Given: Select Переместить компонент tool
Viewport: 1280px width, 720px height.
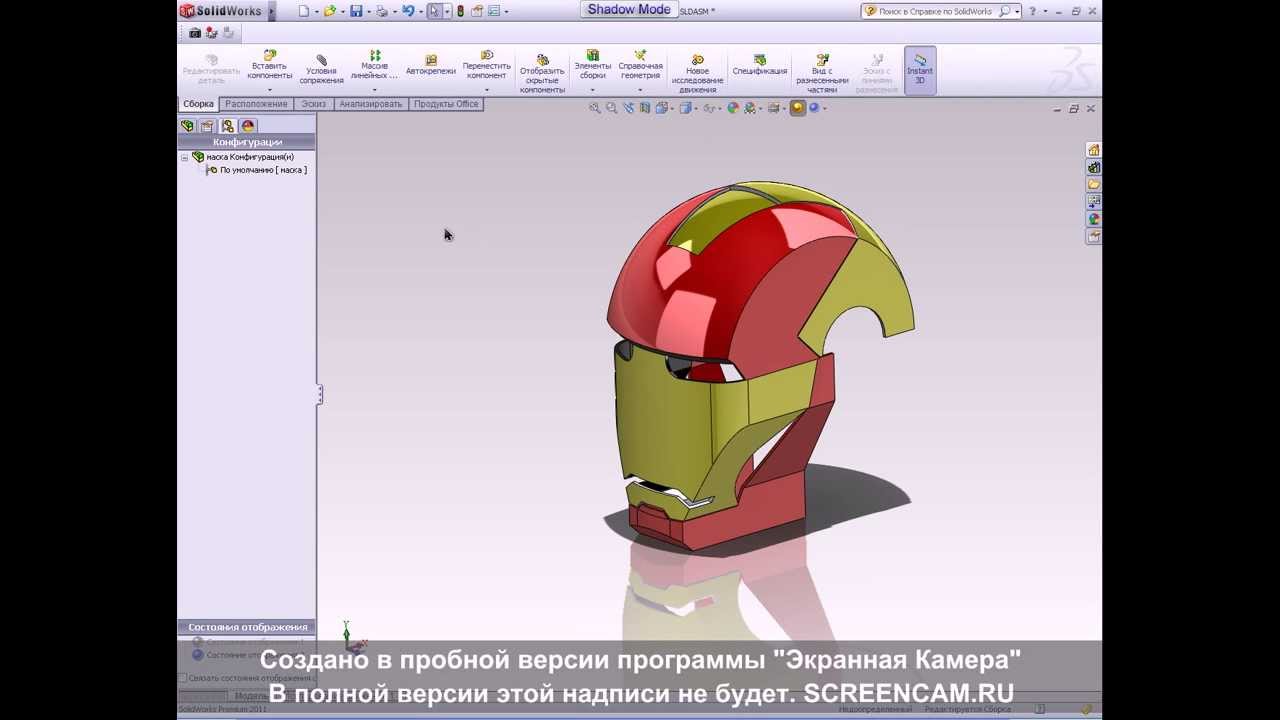Looking at the screenshot, I should pyautogui.click(x=487, y=66).
